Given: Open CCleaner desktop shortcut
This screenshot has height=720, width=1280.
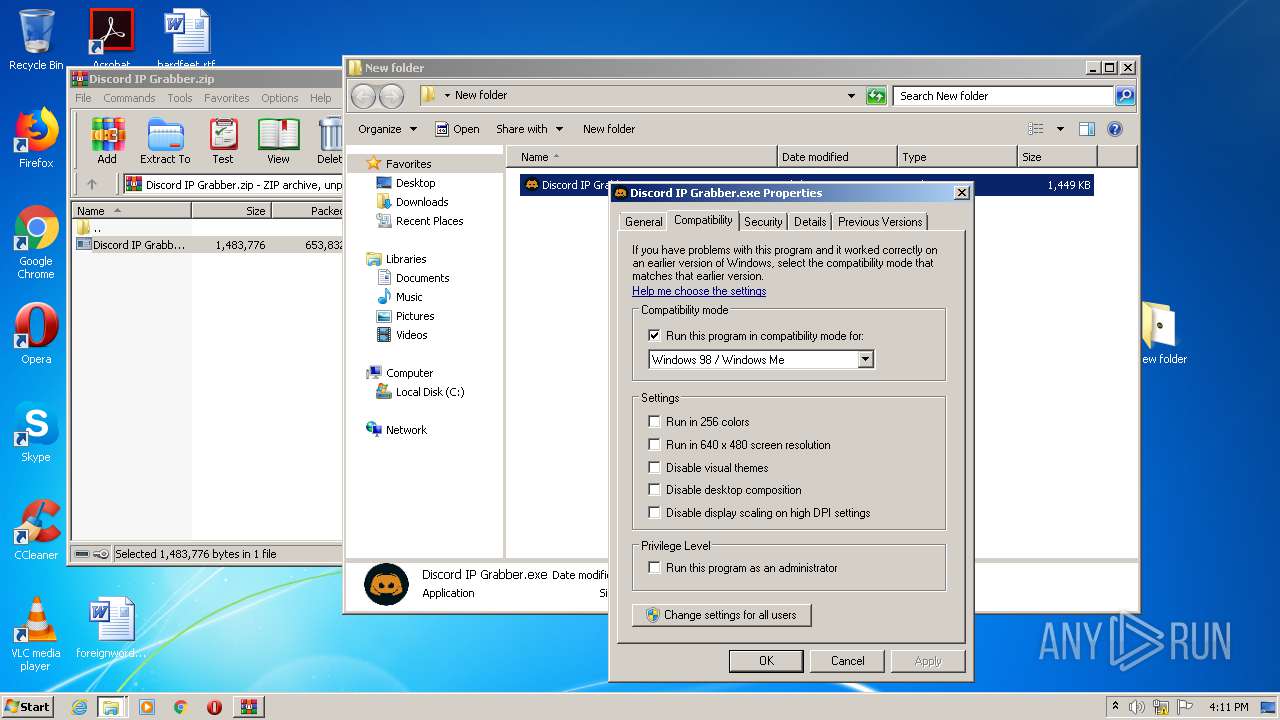Looking at the screenshot, I should point(36,530).
